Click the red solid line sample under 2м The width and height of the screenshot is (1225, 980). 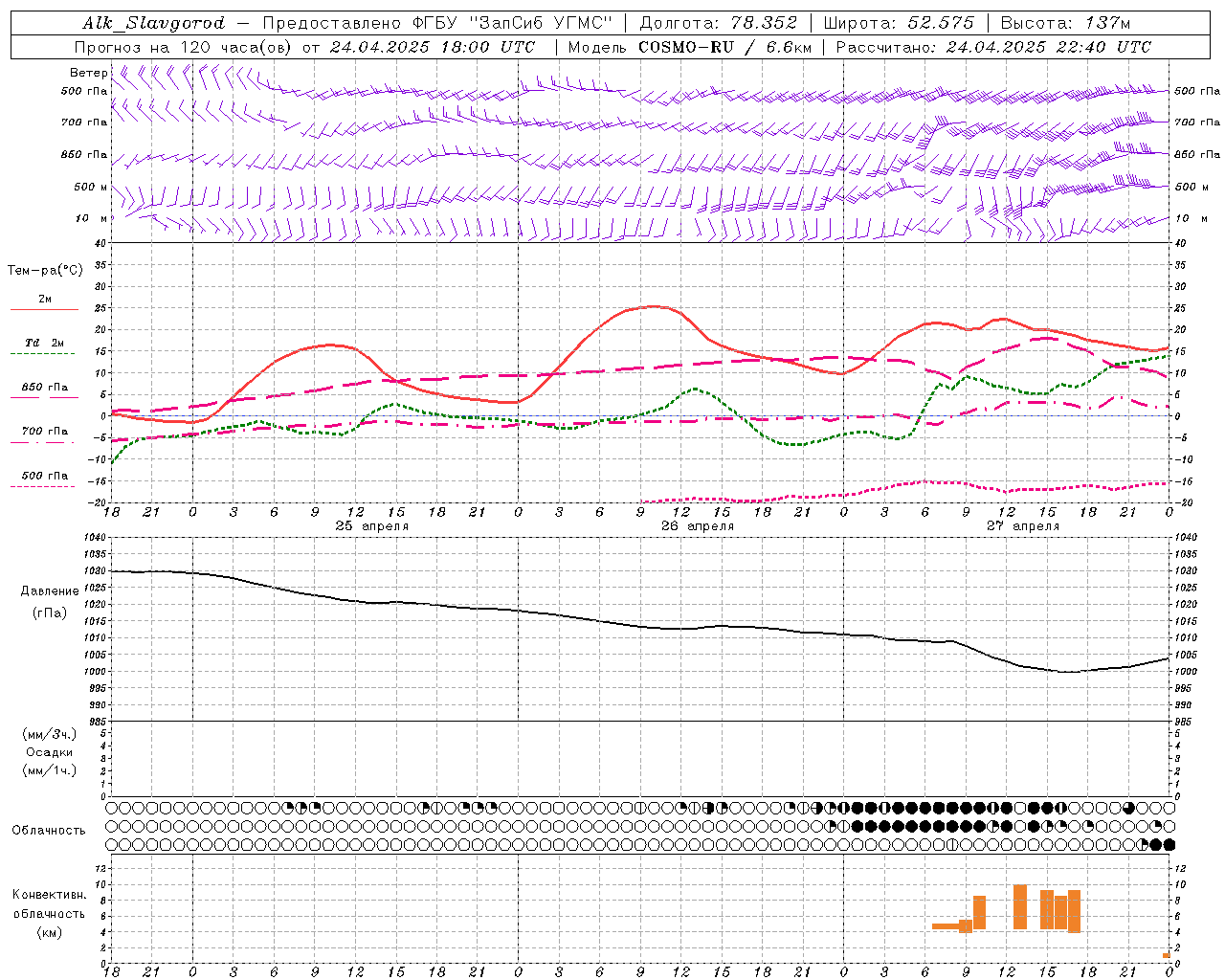click(44, 309)
